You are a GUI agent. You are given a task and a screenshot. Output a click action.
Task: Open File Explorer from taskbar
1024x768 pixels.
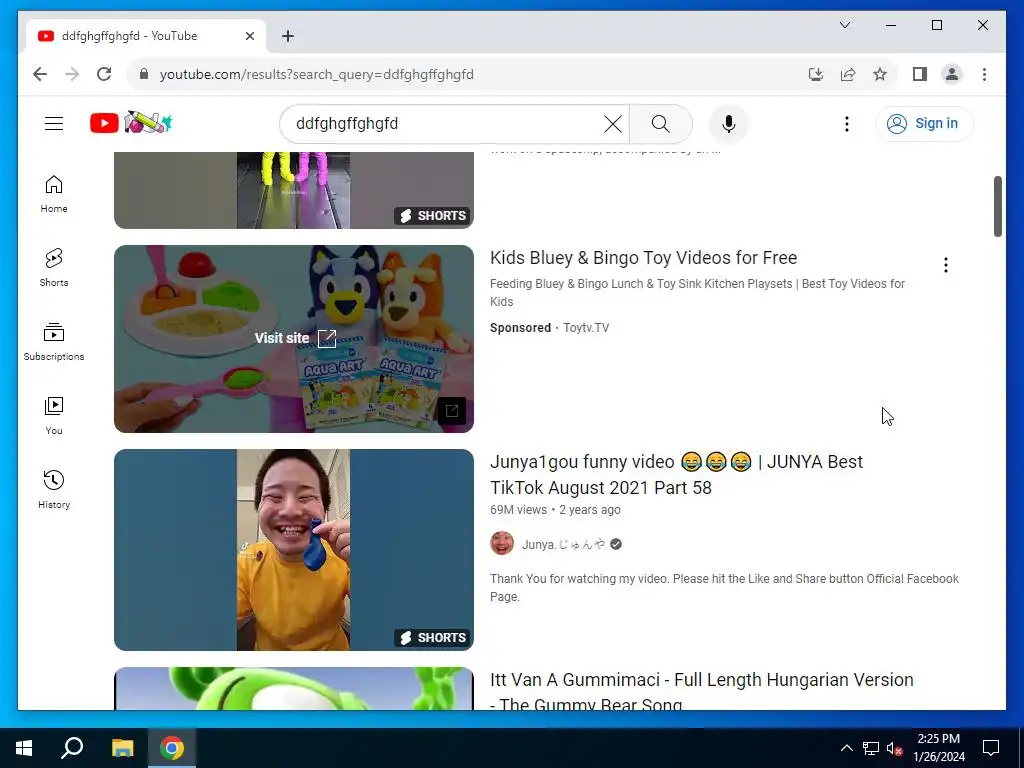click(x=122, y=748)
